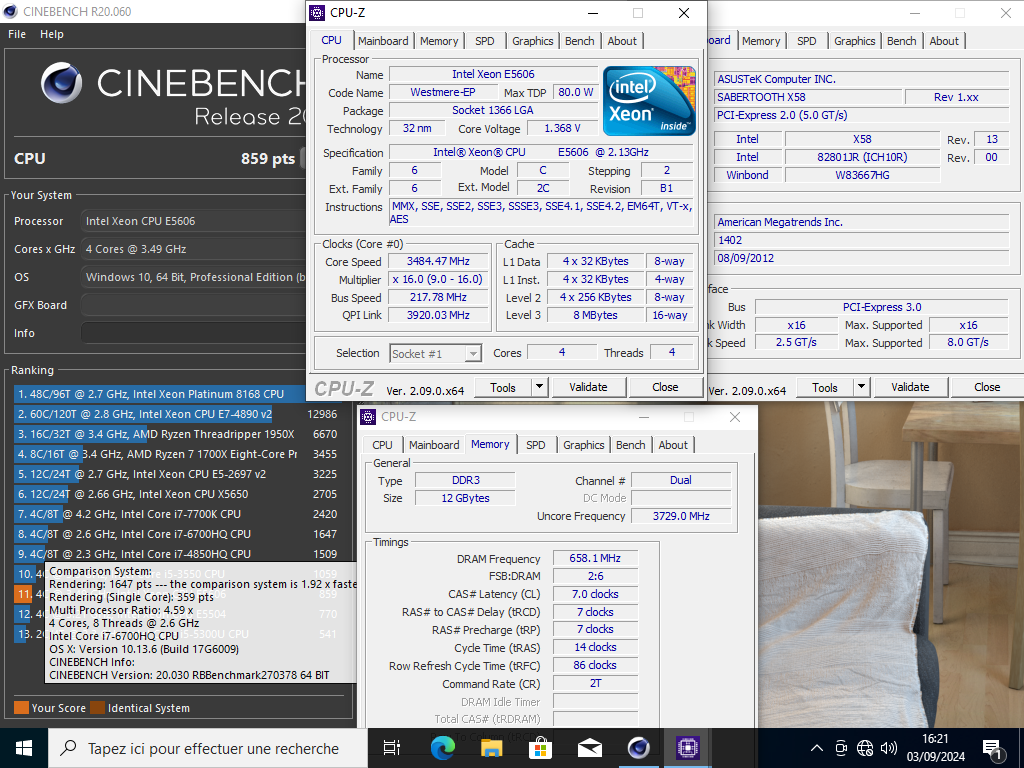Open Microsoft Store taskbar icon
The width and height of the screenshot is (1024, 768).
click(x=540, y=748)
